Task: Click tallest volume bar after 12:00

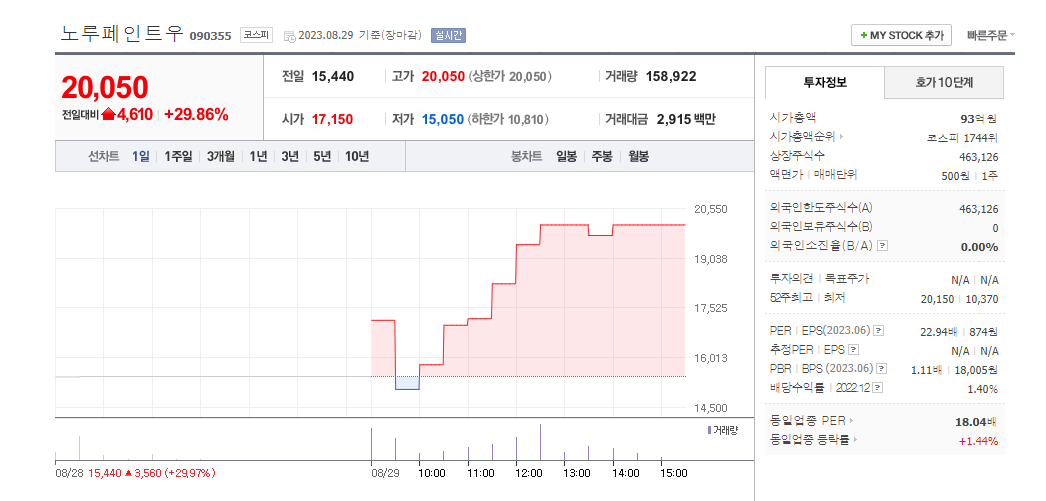Action: coord(540,442)
